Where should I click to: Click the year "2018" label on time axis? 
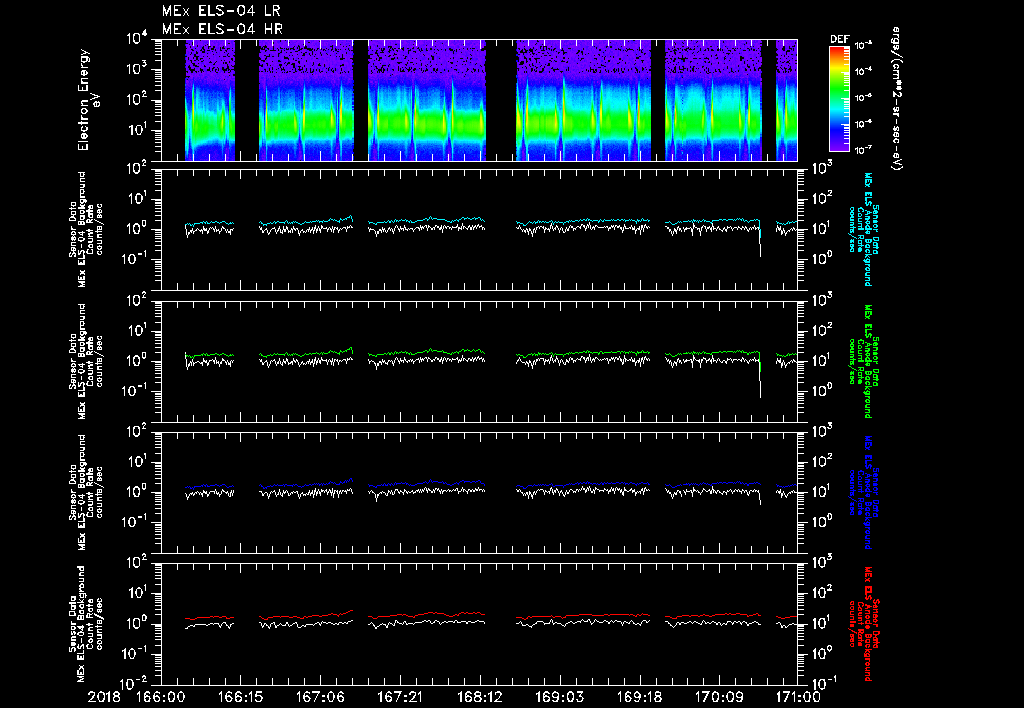click(x=104, y=698)
